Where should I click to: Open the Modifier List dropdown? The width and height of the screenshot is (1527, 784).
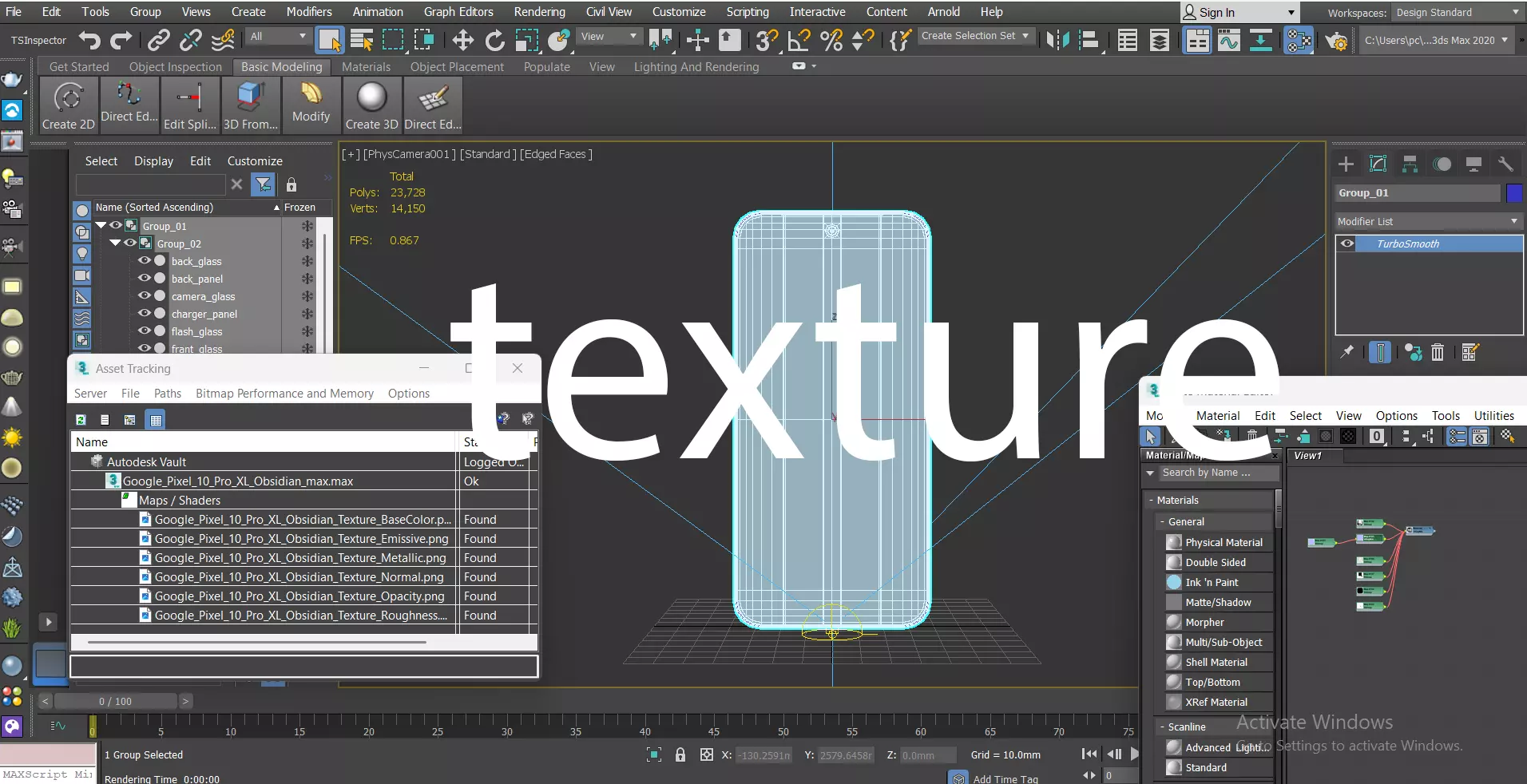(1429, 221)
